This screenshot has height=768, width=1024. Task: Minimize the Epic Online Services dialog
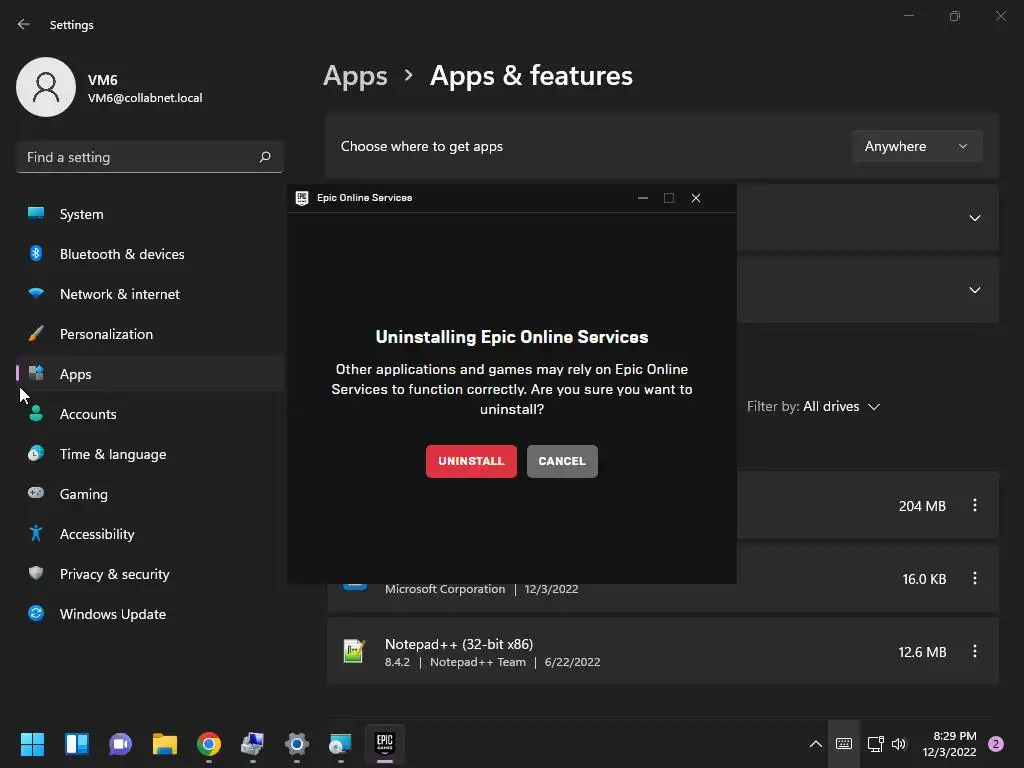pyautogui.click(x=643, y=198)
